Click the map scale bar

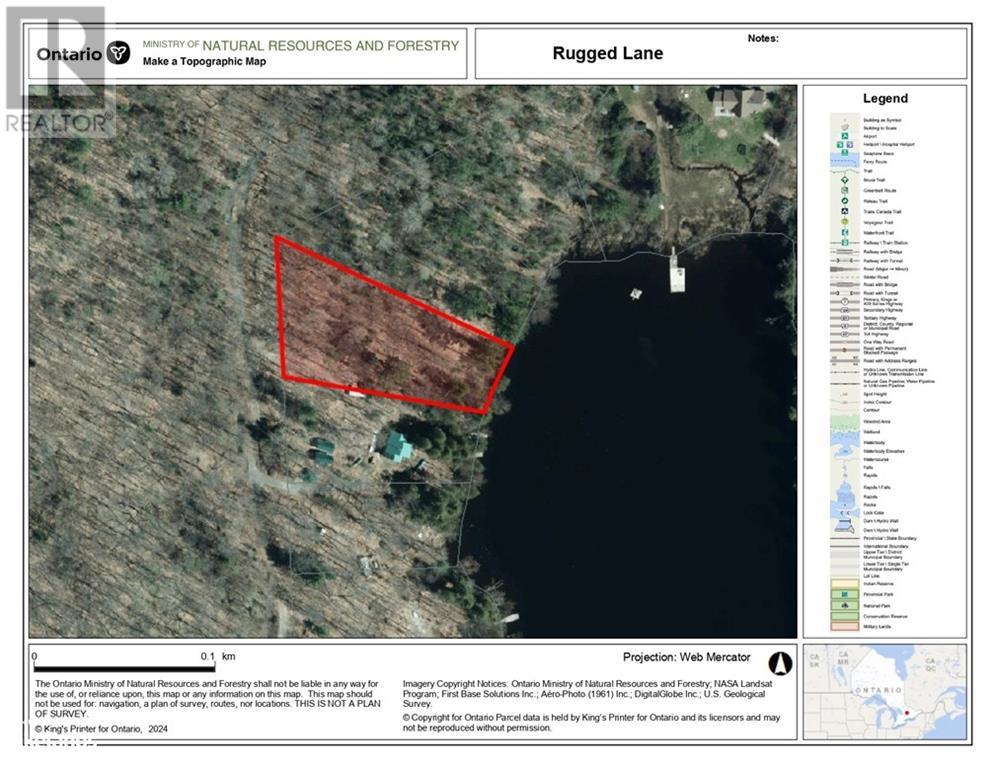click(x=124, y=668)
